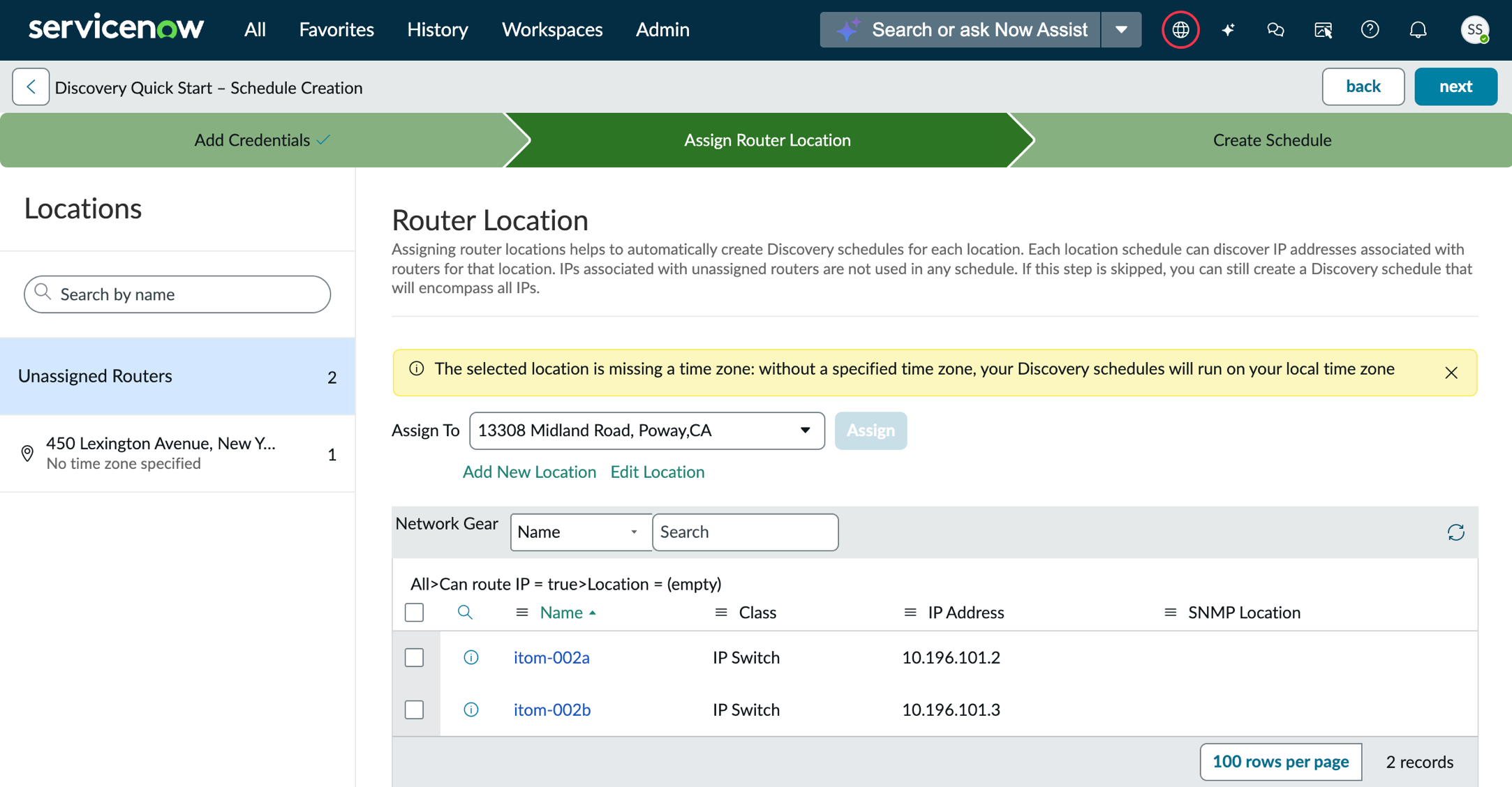Image resolution: width=1512 pixels, height=787 pixels.
Task: Dismiss the time zone warning banner
Action: pos(1451,373)
